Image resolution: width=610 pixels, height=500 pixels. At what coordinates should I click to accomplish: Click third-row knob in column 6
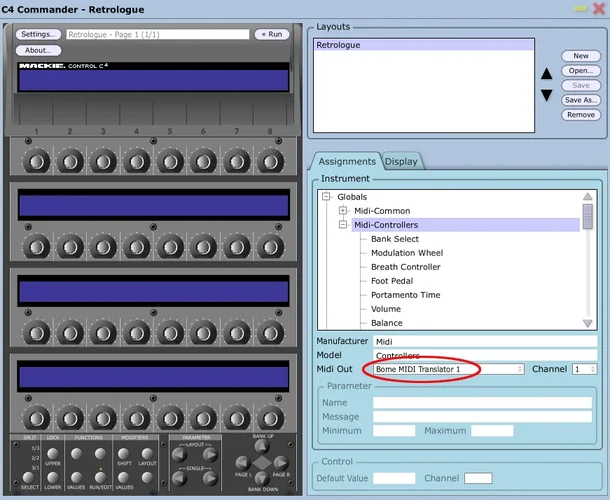[x=203, y=333]
